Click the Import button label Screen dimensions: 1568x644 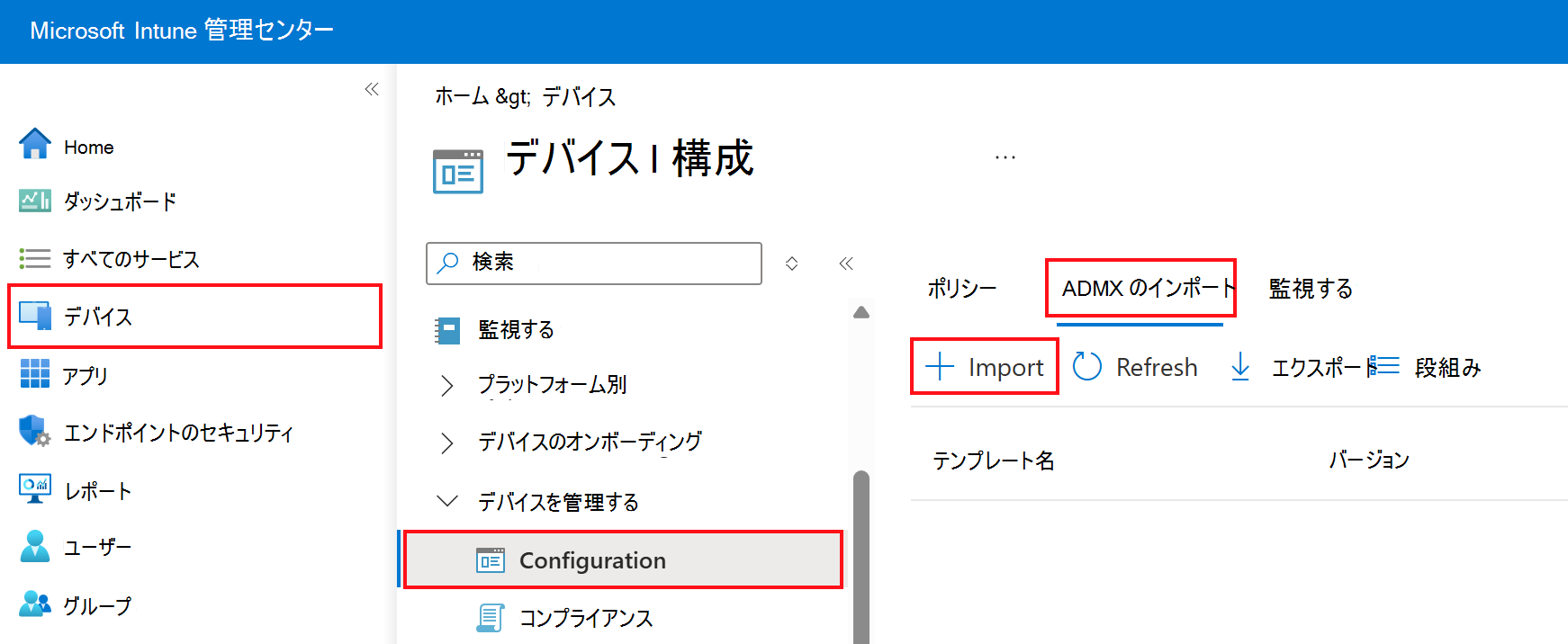click(x=1005, y=368)
